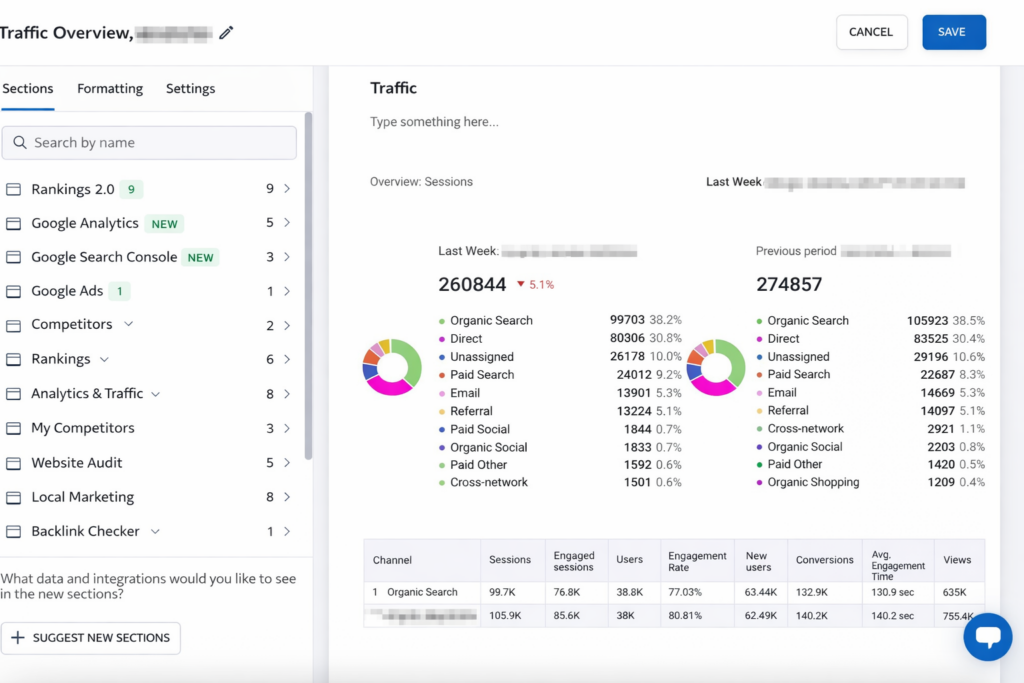Click the Views column header

[957, 560]
